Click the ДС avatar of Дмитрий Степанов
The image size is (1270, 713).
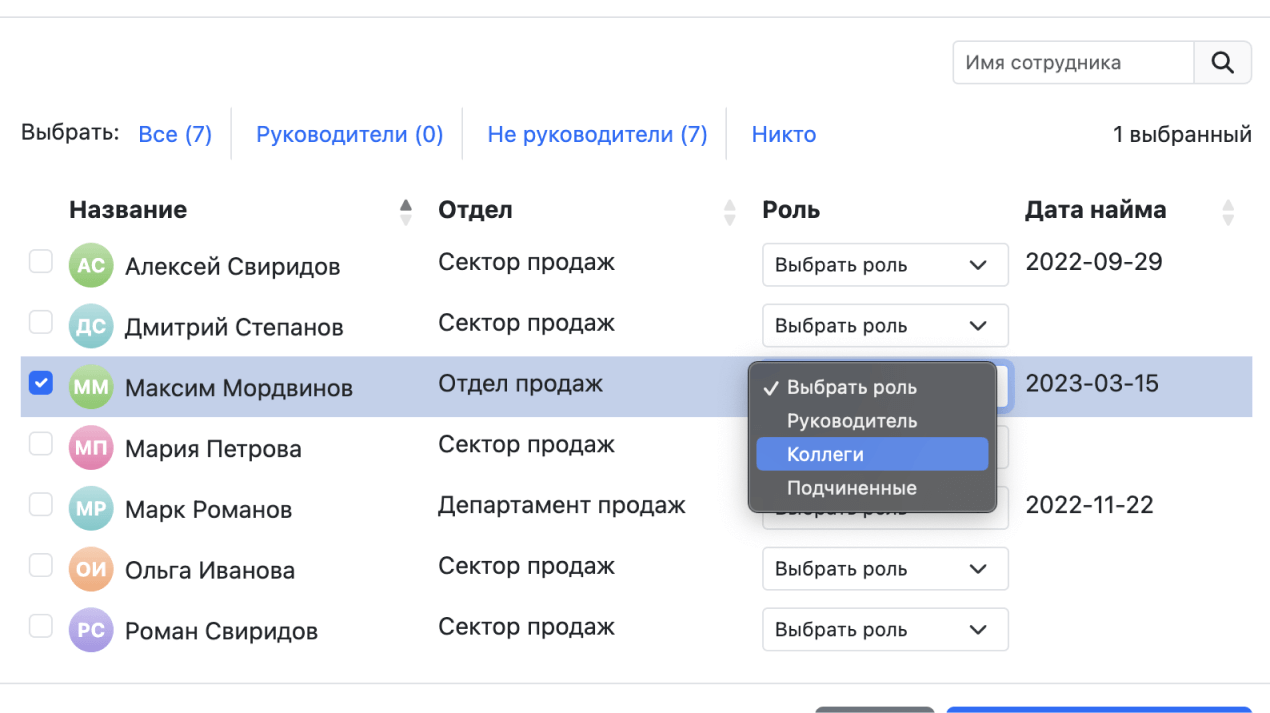pos(91,326)
